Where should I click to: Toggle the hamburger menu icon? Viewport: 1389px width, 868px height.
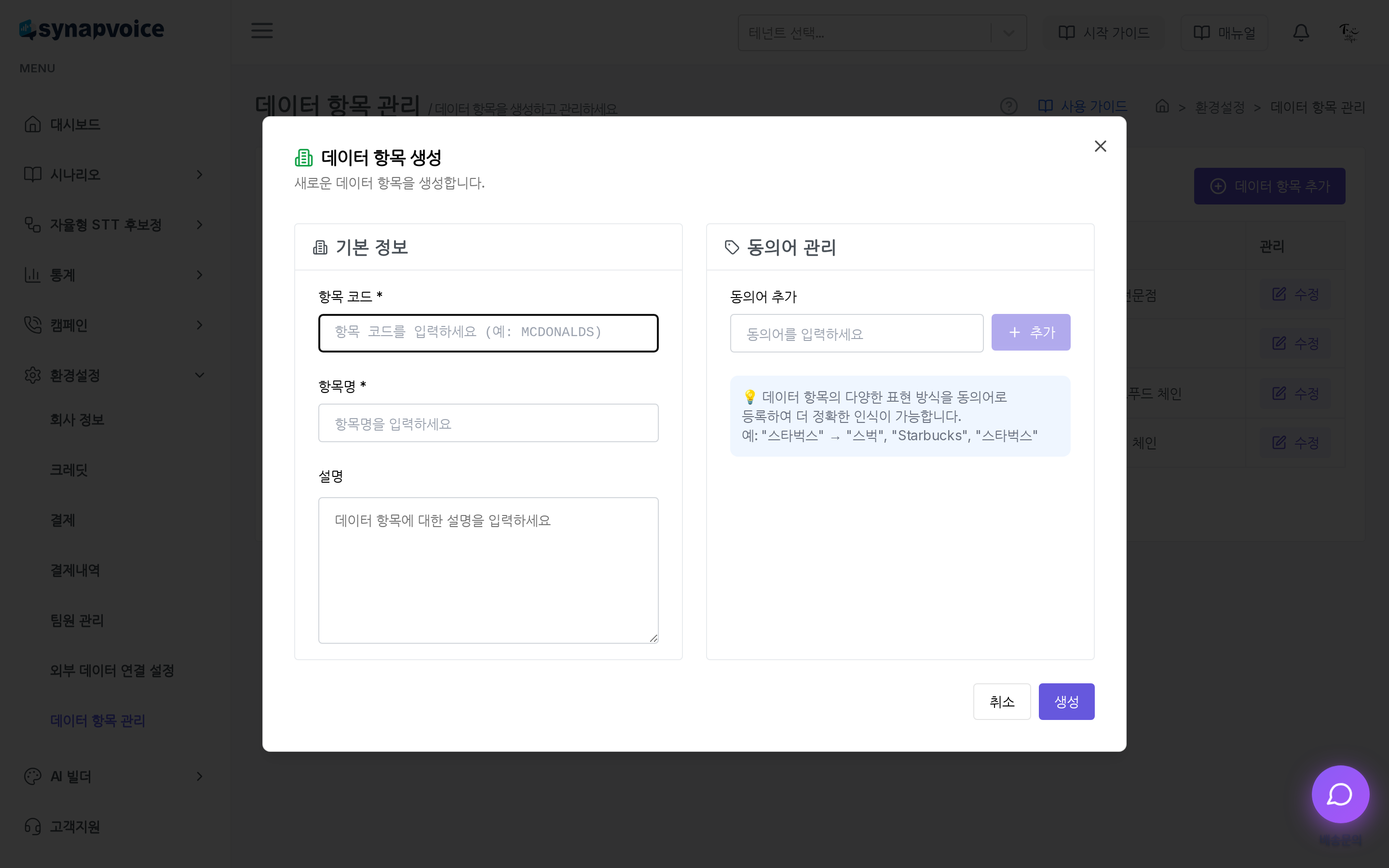click(262, 30)
